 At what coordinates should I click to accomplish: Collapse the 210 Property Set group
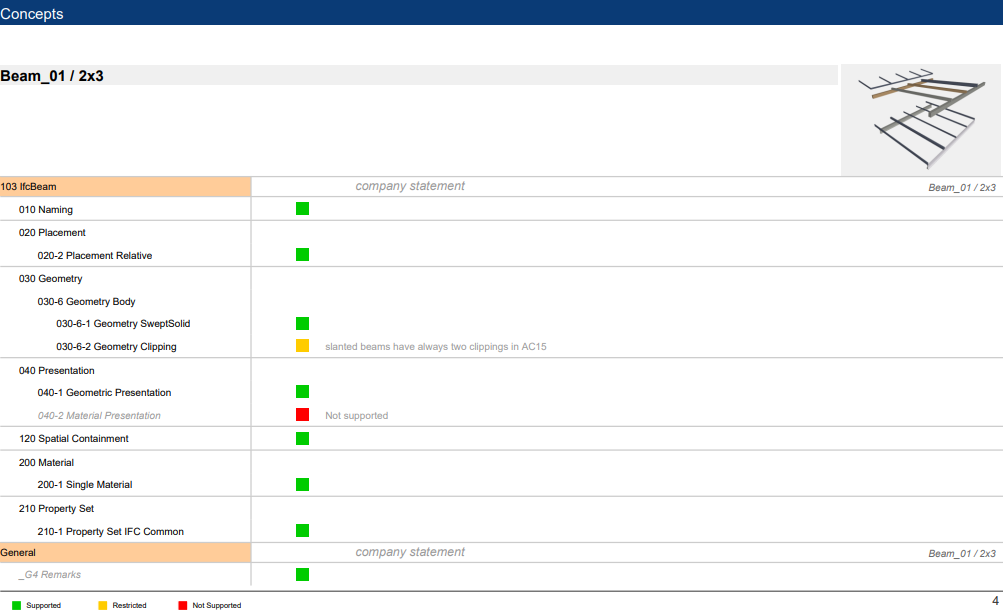click(x=57, y=509)
